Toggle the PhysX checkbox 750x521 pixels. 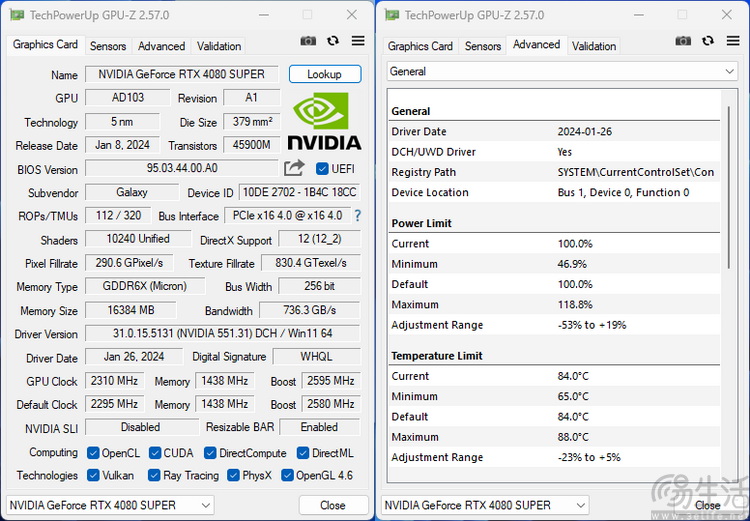coord(233,475)
